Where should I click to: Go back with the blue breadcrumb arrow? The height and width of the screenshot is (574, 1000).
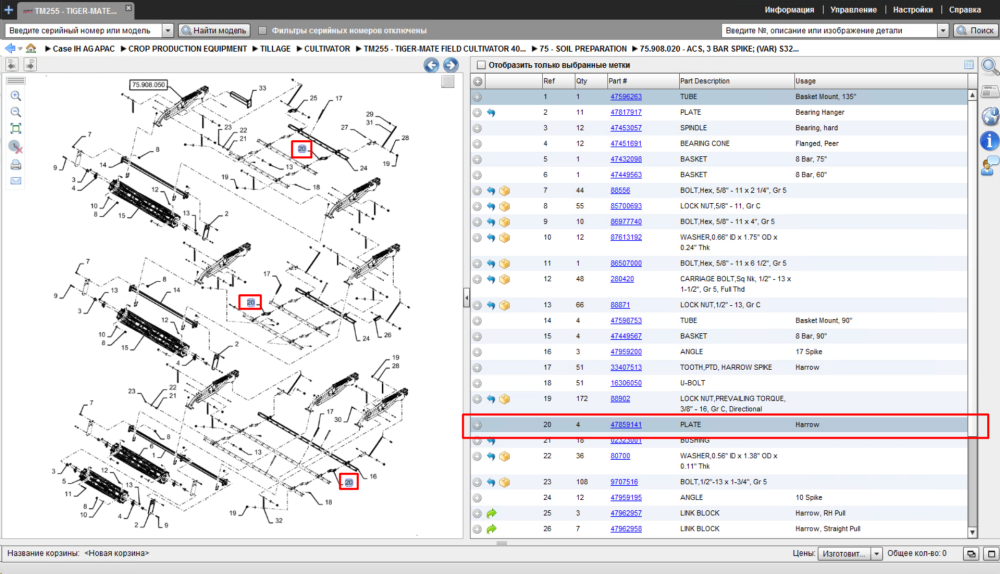click(x=10, y=48)
